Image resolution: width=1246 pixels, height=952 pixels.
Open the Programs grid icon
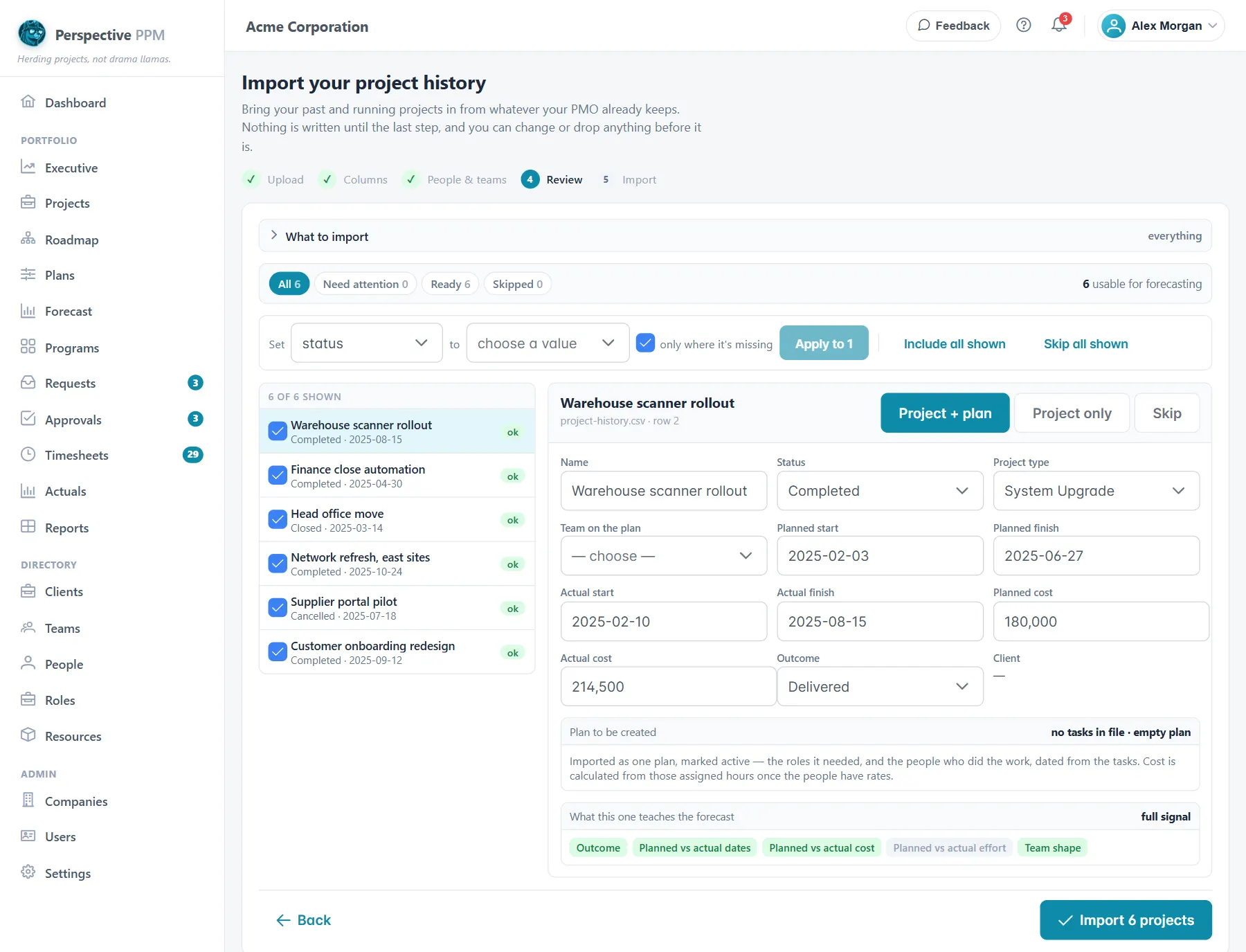pos(28,347)
